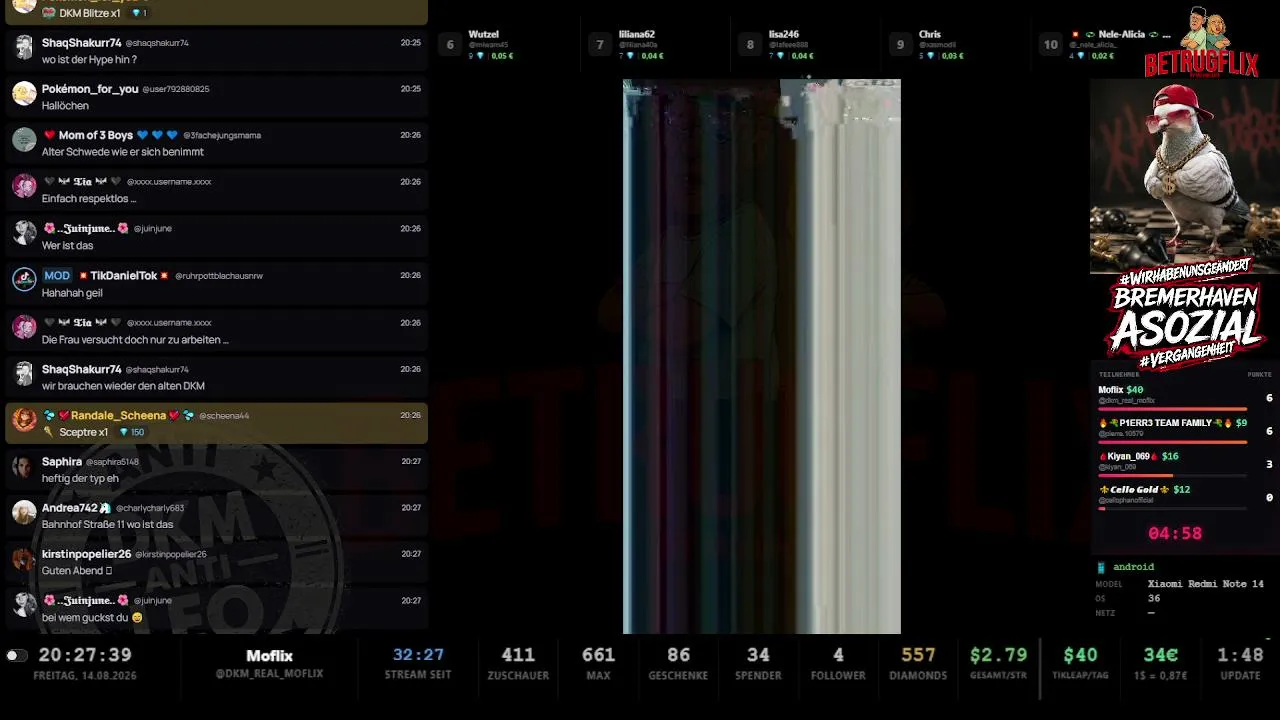Open the @3fachejungsmama handle
1280x720 pixels.
[222, 135]
